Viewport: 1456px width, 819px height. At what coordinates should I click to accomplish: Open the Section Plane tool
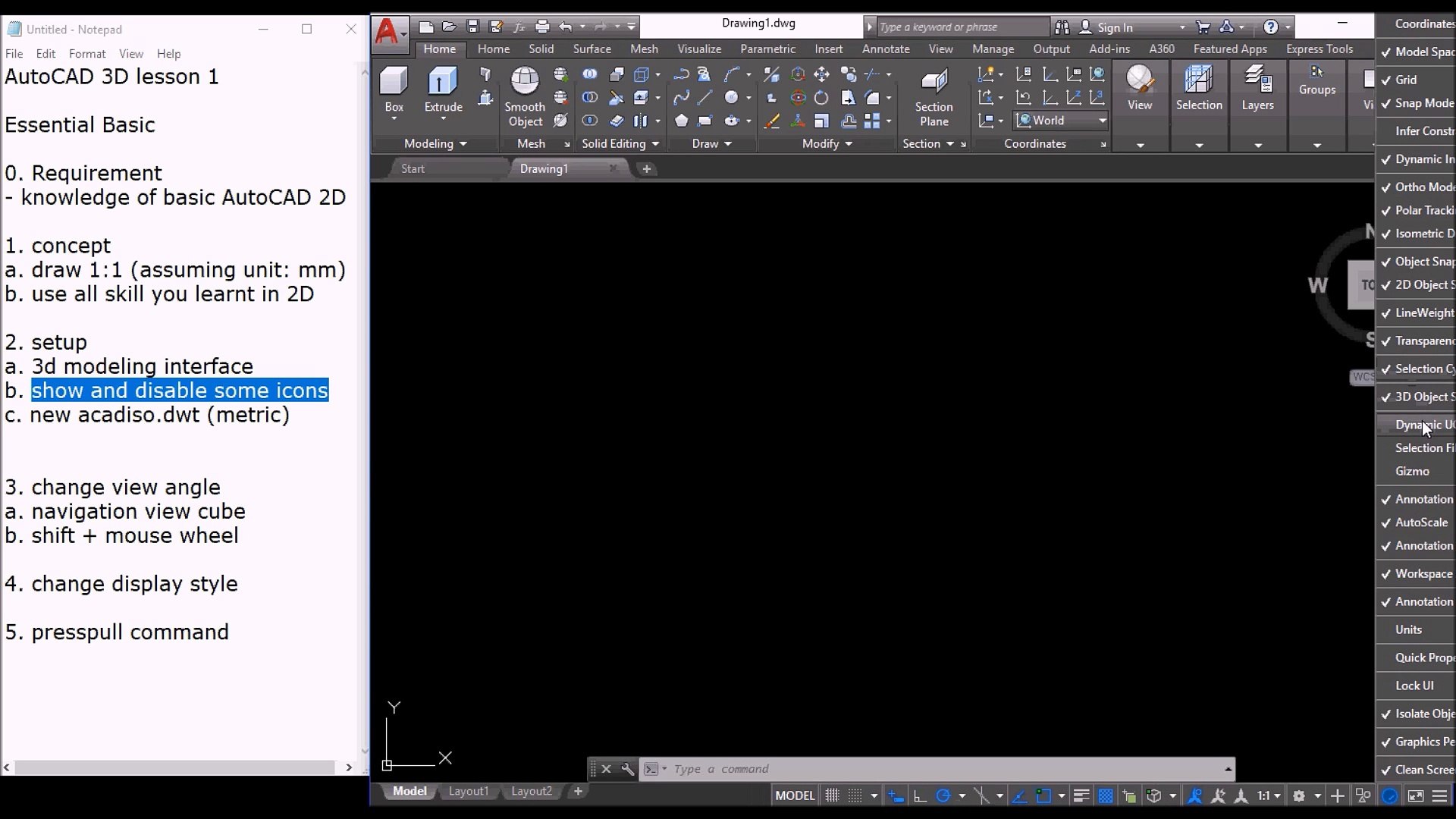934,82
